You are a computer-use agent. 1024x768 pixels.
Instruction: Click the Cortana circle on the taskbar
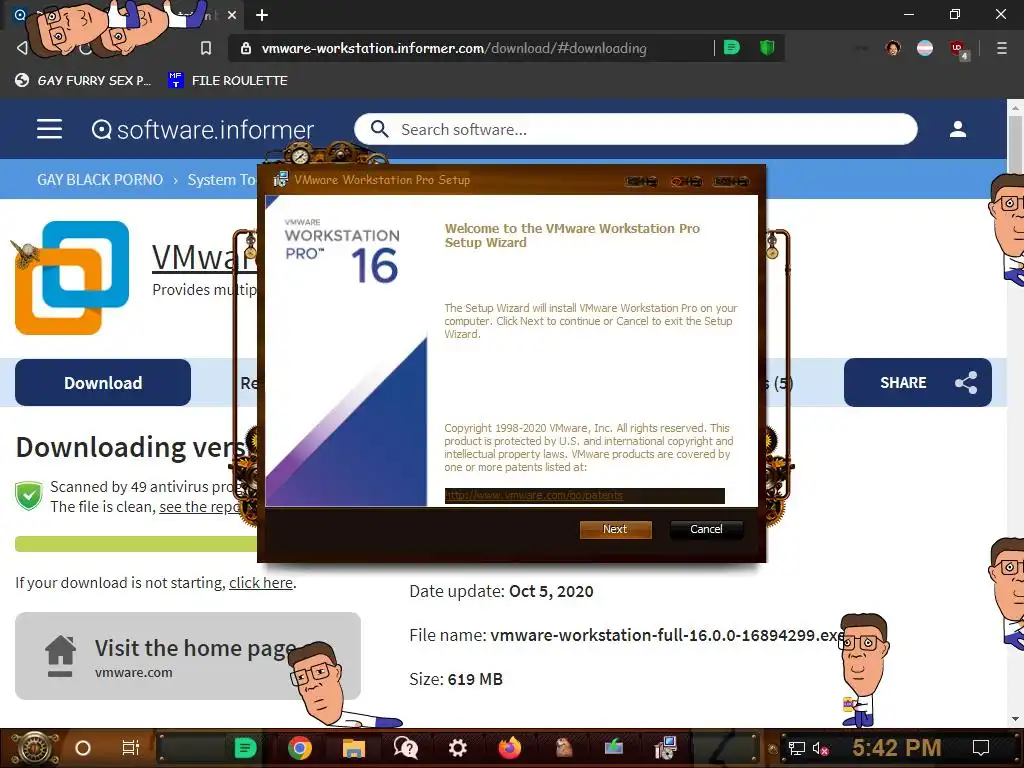[82, 748]
